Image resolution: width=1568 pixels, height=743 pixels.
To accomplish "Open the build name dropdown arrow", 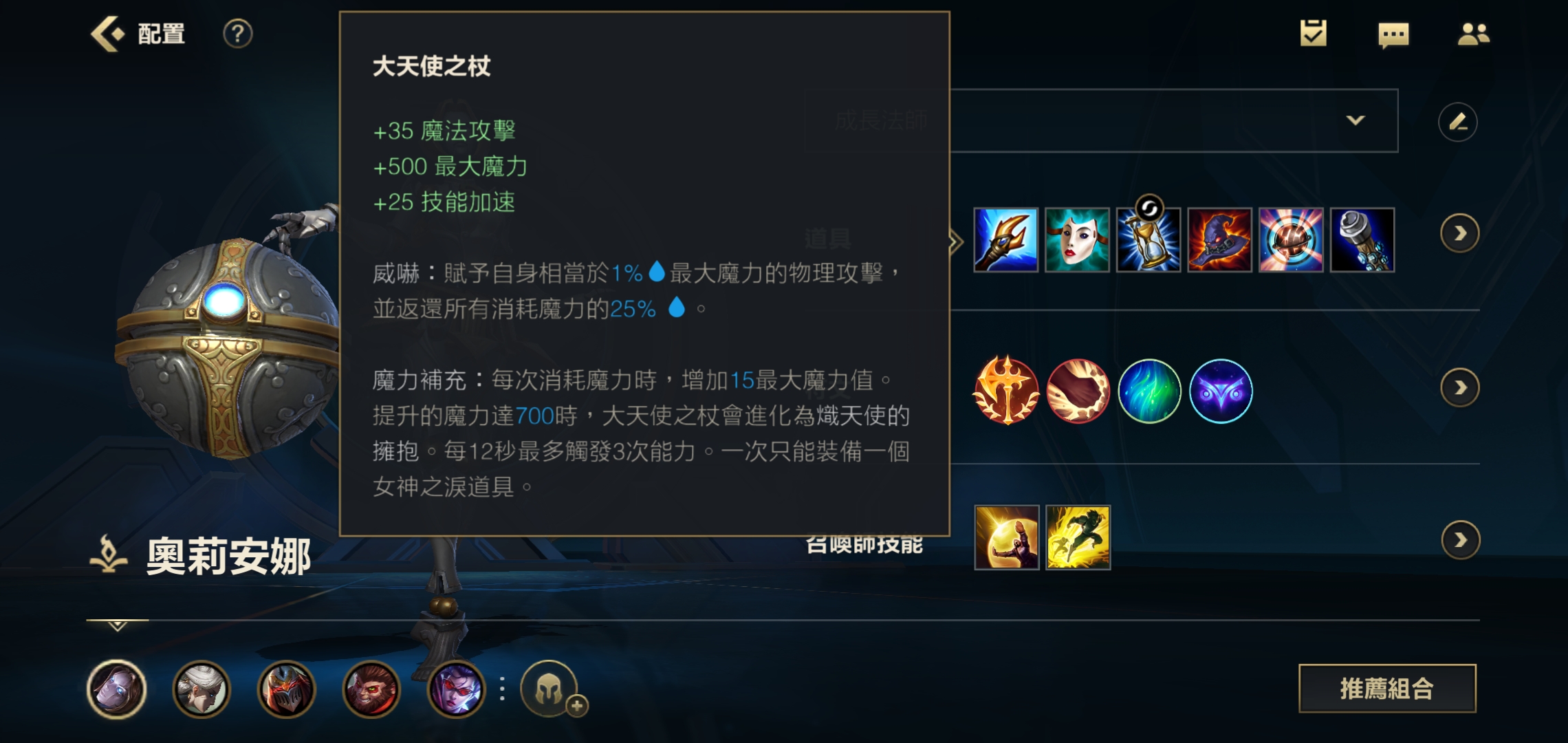I will point(1355,120).
